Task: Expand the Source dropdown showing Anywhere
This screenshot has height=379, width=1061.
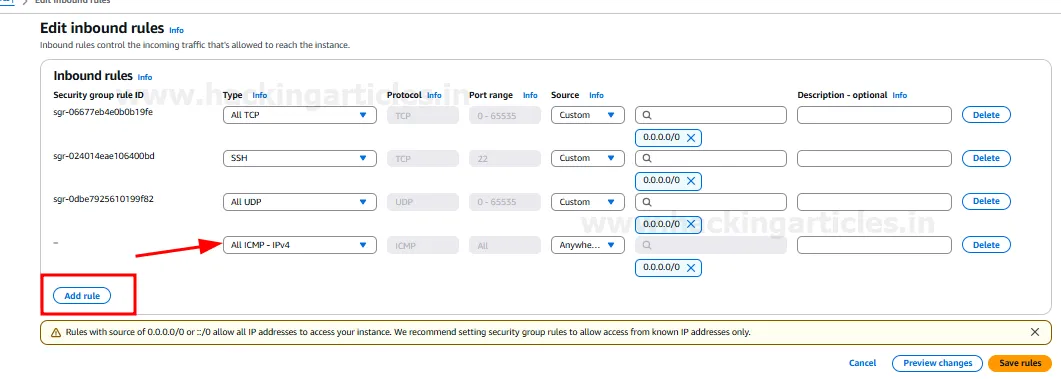Action: [x=587, y=245]
